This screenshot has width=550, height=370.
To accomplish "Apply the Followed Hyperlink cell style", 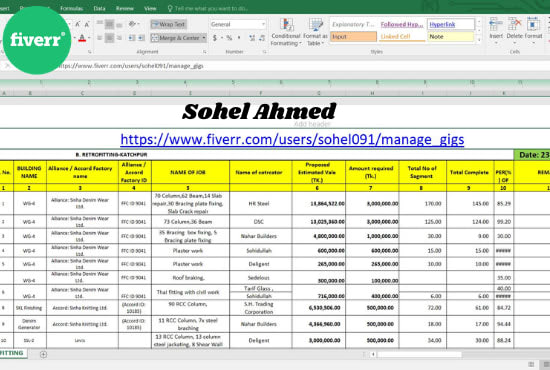I will (x=402, y=24).
